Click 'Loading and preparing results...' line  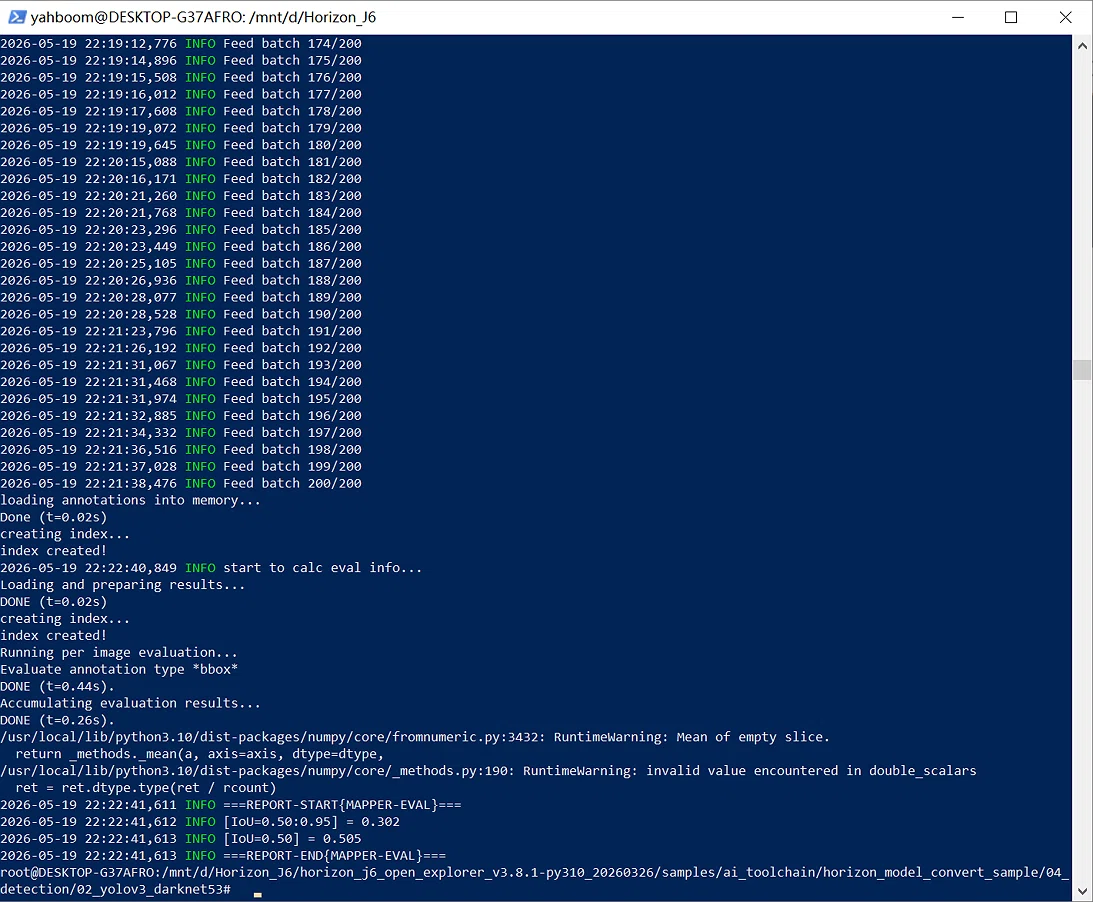(x=123, y=585)
